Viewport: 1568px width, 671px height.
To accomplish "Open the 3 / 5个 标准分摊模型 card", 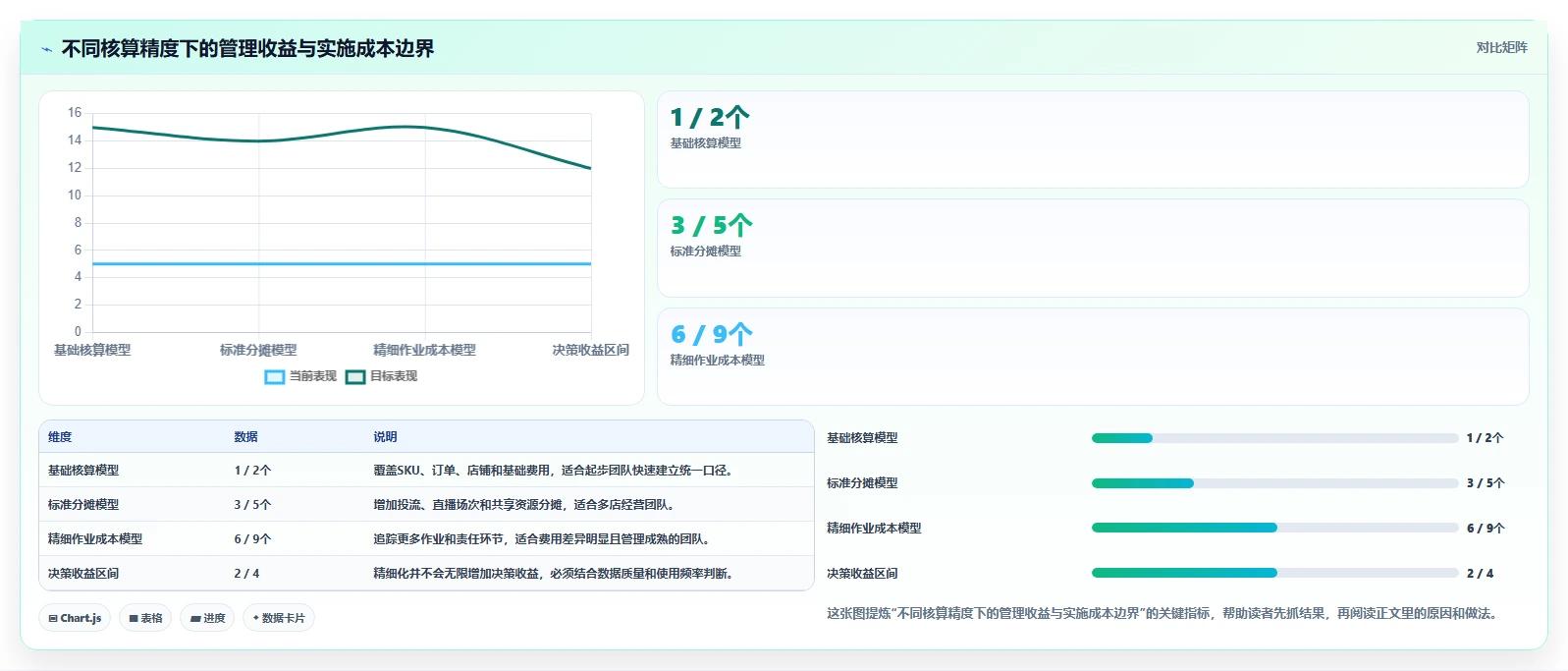I will pyautogui.click(x=1093, y=249).
